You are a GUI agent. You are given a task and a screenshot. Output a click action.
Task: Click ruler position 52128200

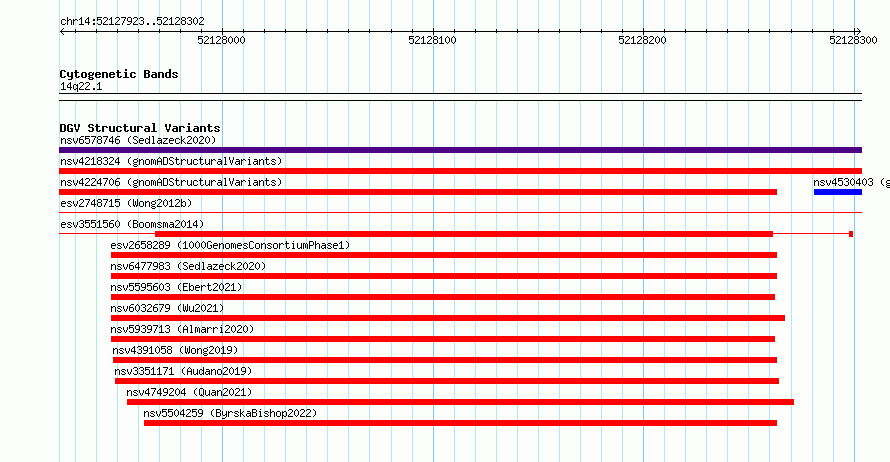[x=643, y=40]
